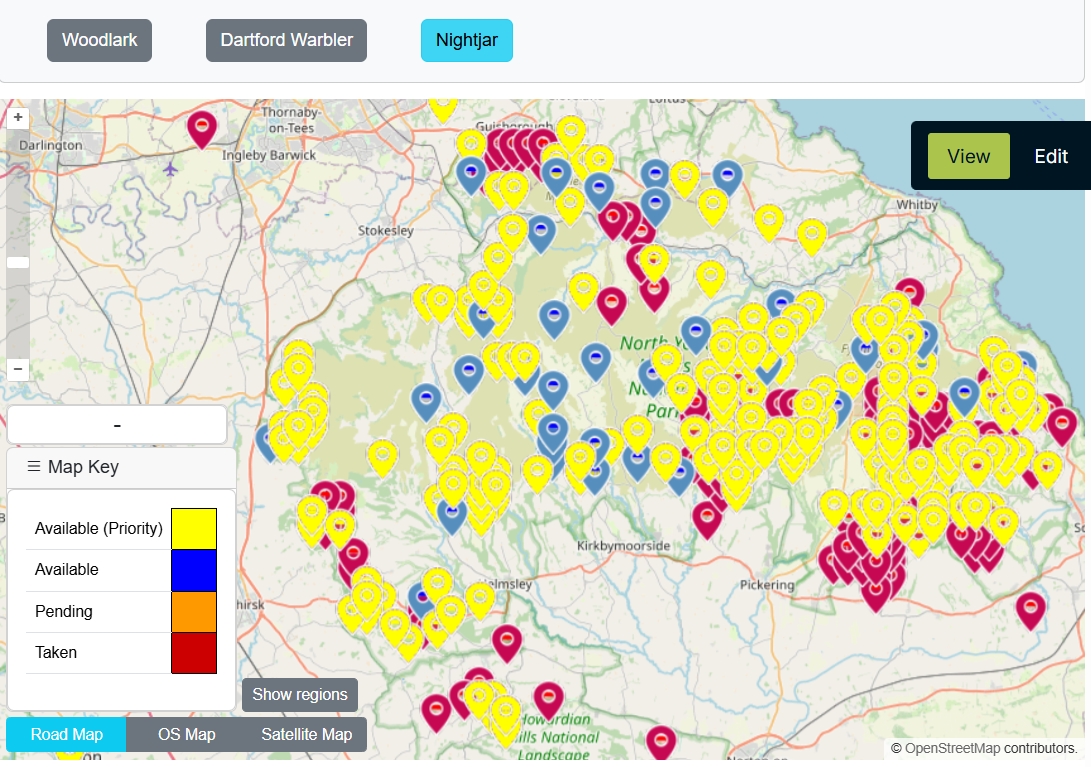Screen dimensions: 1091x767
Task: Open the dash selection box above Map Key
Action: pyautogui.click(x=117, y=425)
